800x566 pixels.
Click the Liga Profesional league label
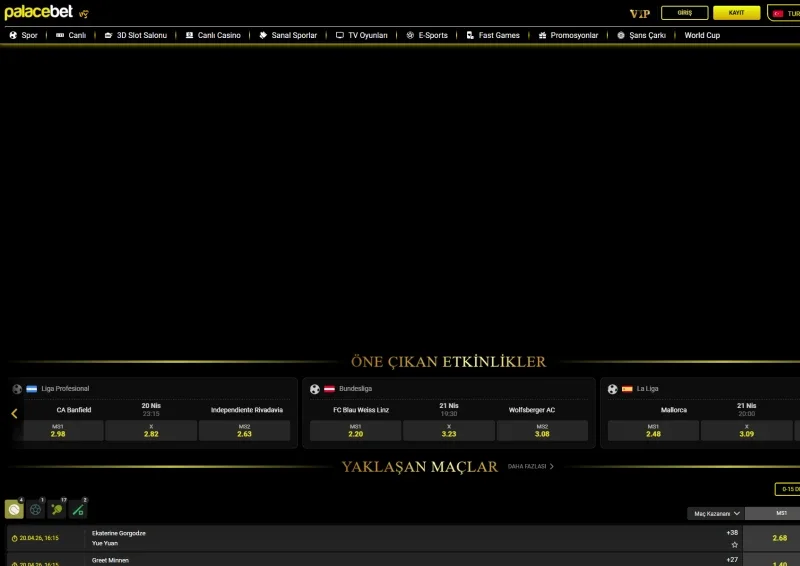[65, 389]
